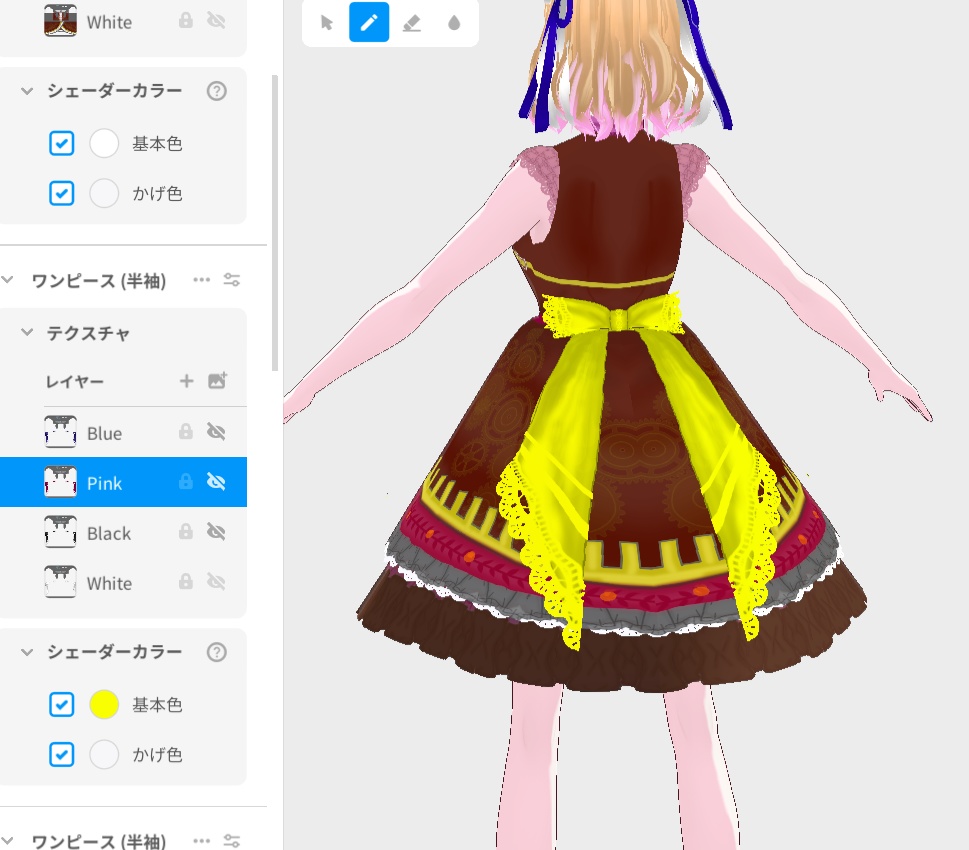Toggle the lock on the Black layer
The height and width of the screenshot is (850, 969).
coord(185,533)
